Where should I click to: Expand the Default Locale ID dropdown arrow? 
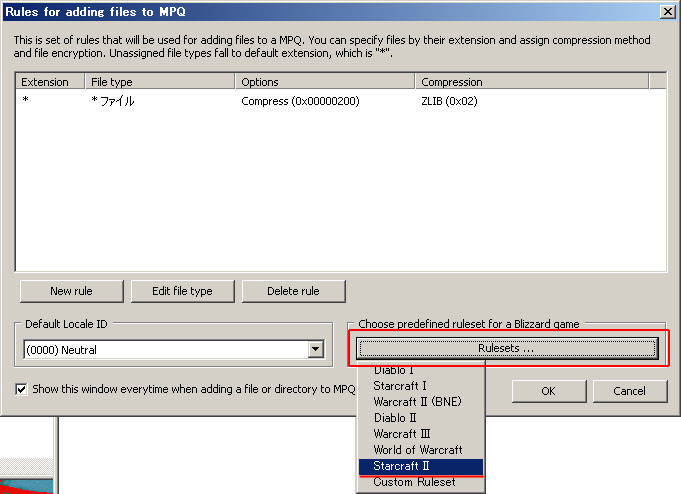pyautogui.click(x=316, y=349)
